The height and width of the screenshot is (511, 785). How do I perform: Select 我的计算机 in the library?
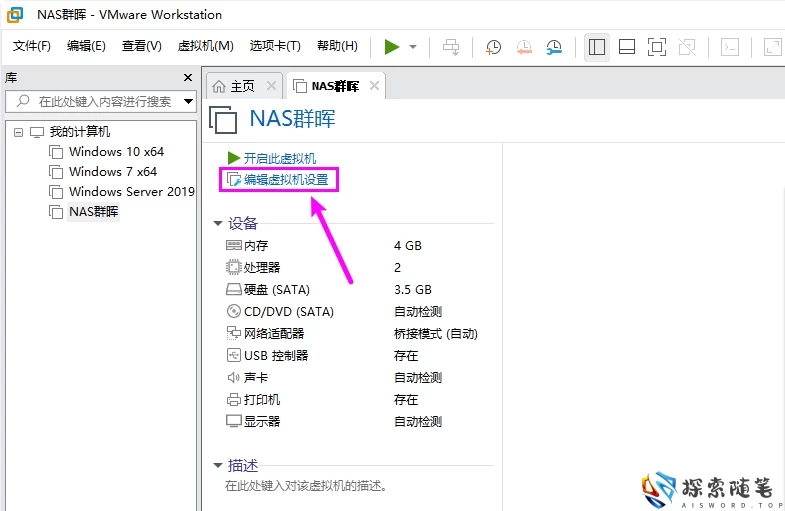pyautogui.click(x=80, y=132)
